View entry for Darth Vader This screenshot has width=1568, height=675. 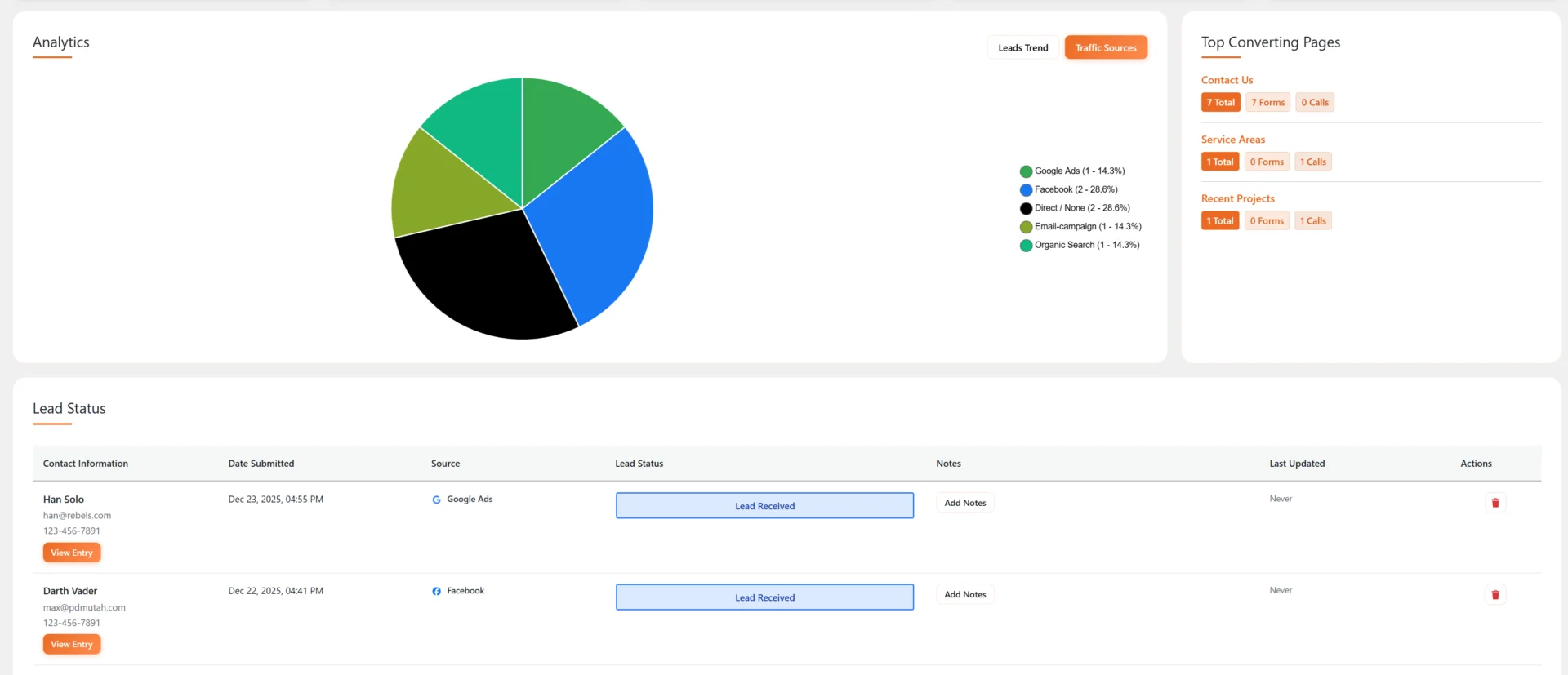click(72, 644)
